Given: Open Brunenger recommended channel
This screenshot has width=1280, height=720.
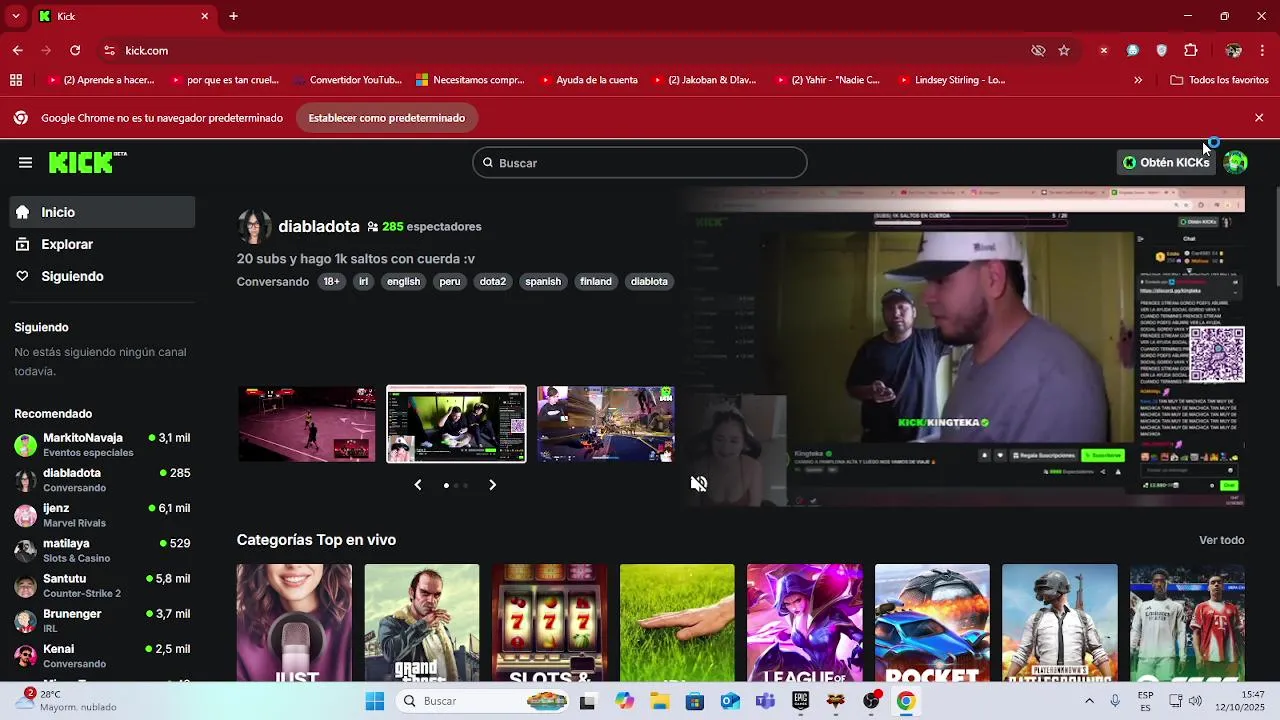Looking at the screenshot, I should (102, 620).
